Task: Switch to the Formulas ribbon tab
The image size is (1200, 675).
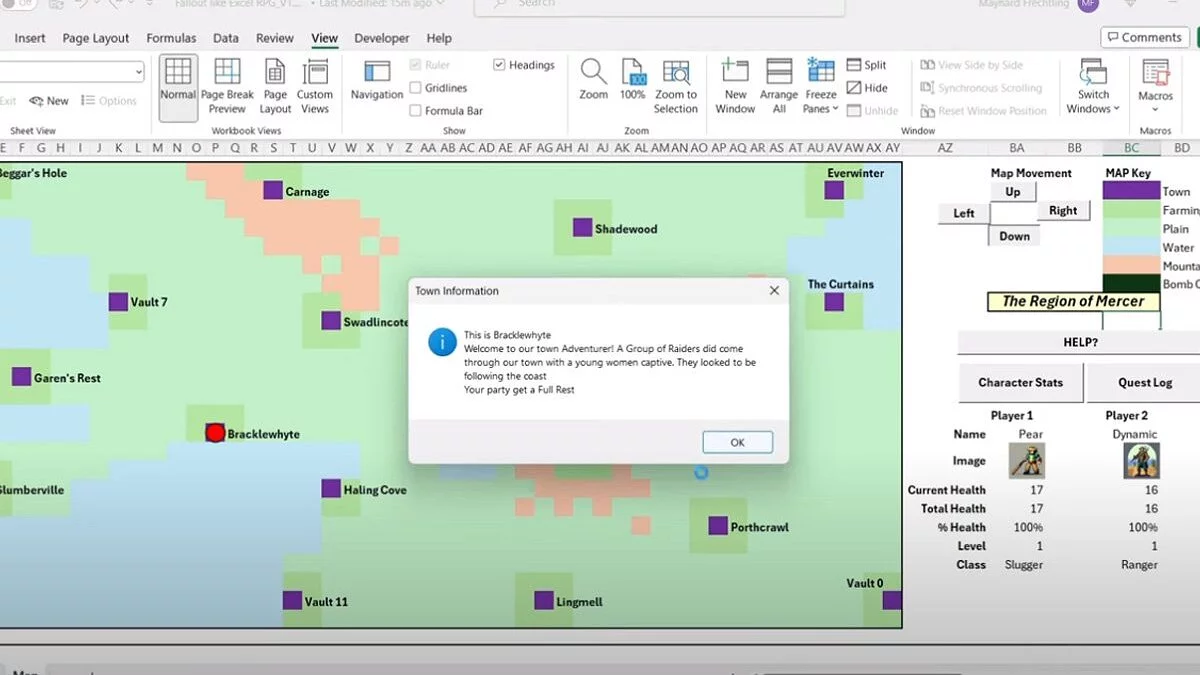Action: [x=171, y=38]
